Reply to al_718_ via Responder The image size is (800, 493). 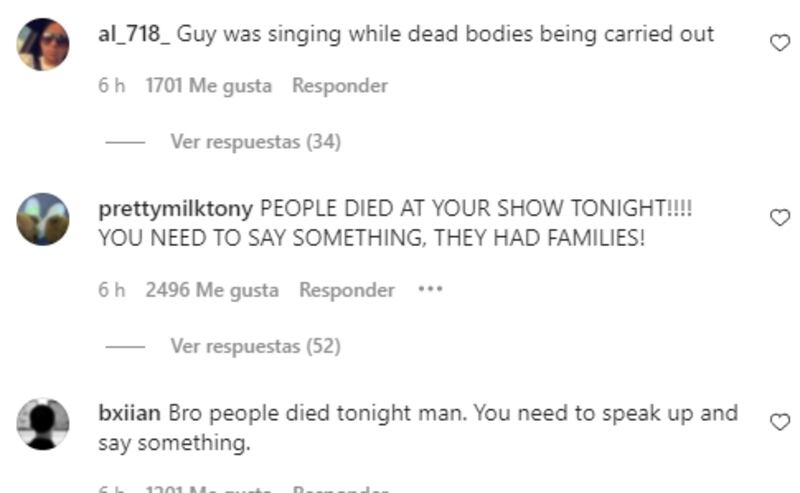click(340, 86)
